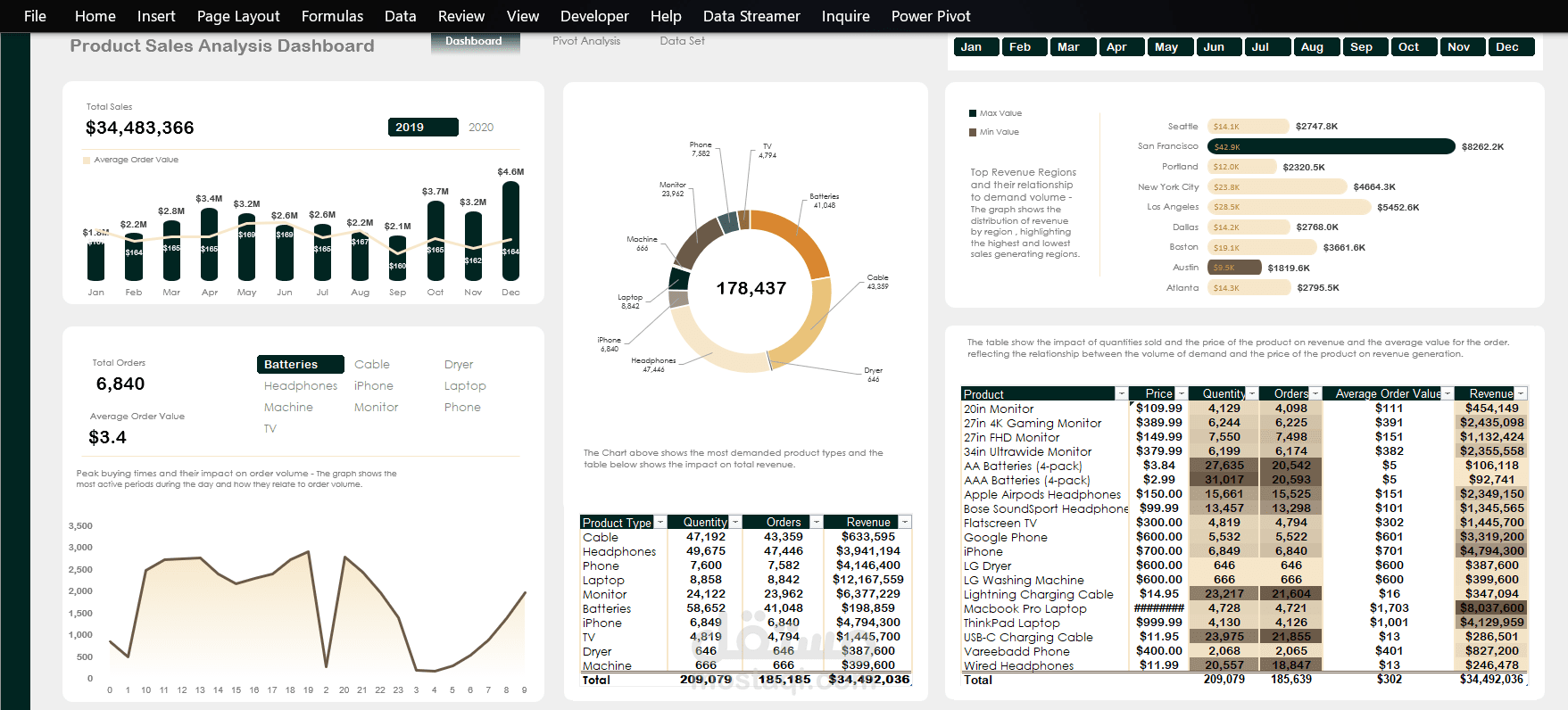
Task: Open the Power Pivot tab
Action: [931, 16]
